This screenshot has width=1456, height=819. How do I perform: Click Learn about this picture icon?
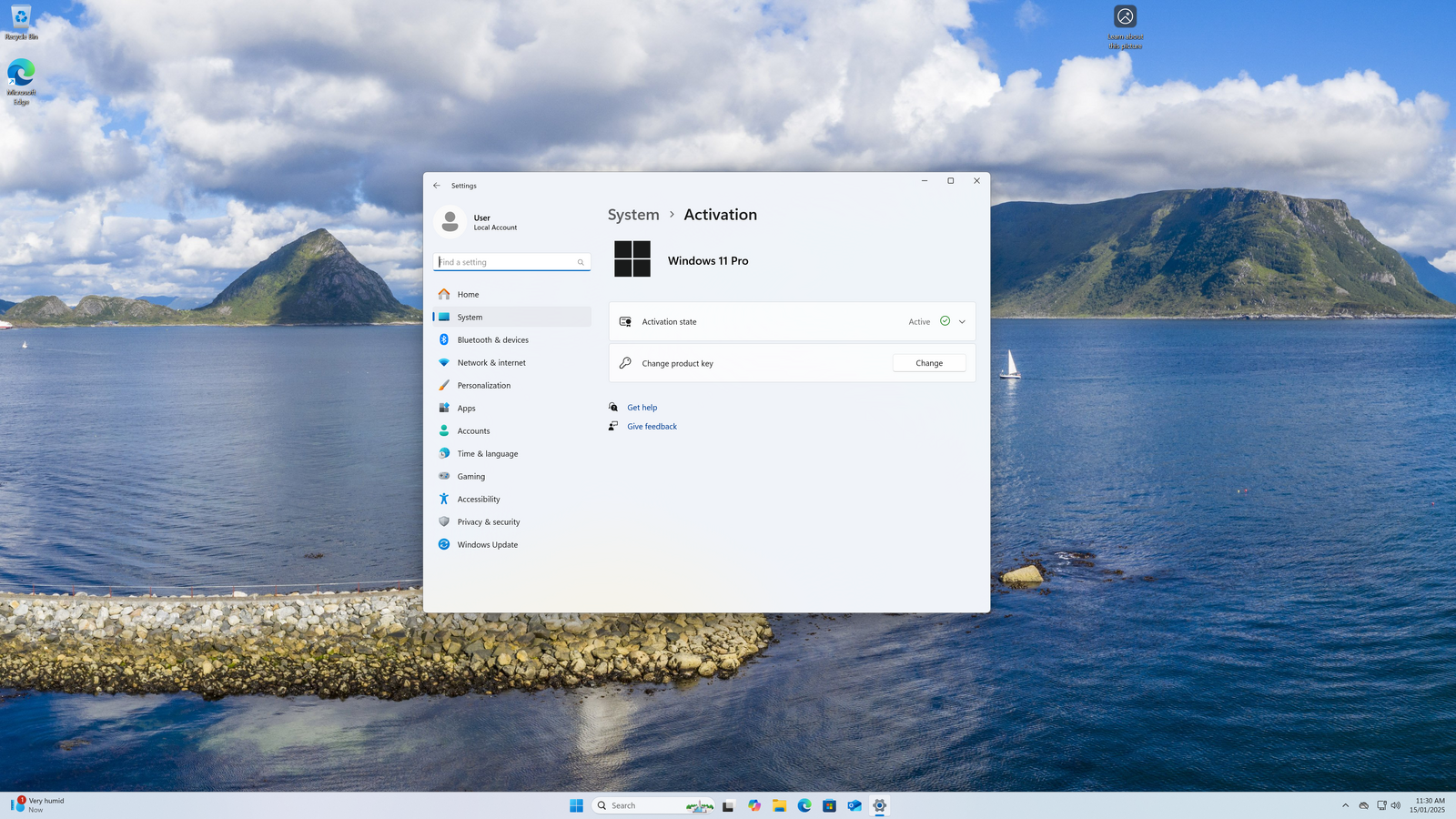(x=1126, y=27)
